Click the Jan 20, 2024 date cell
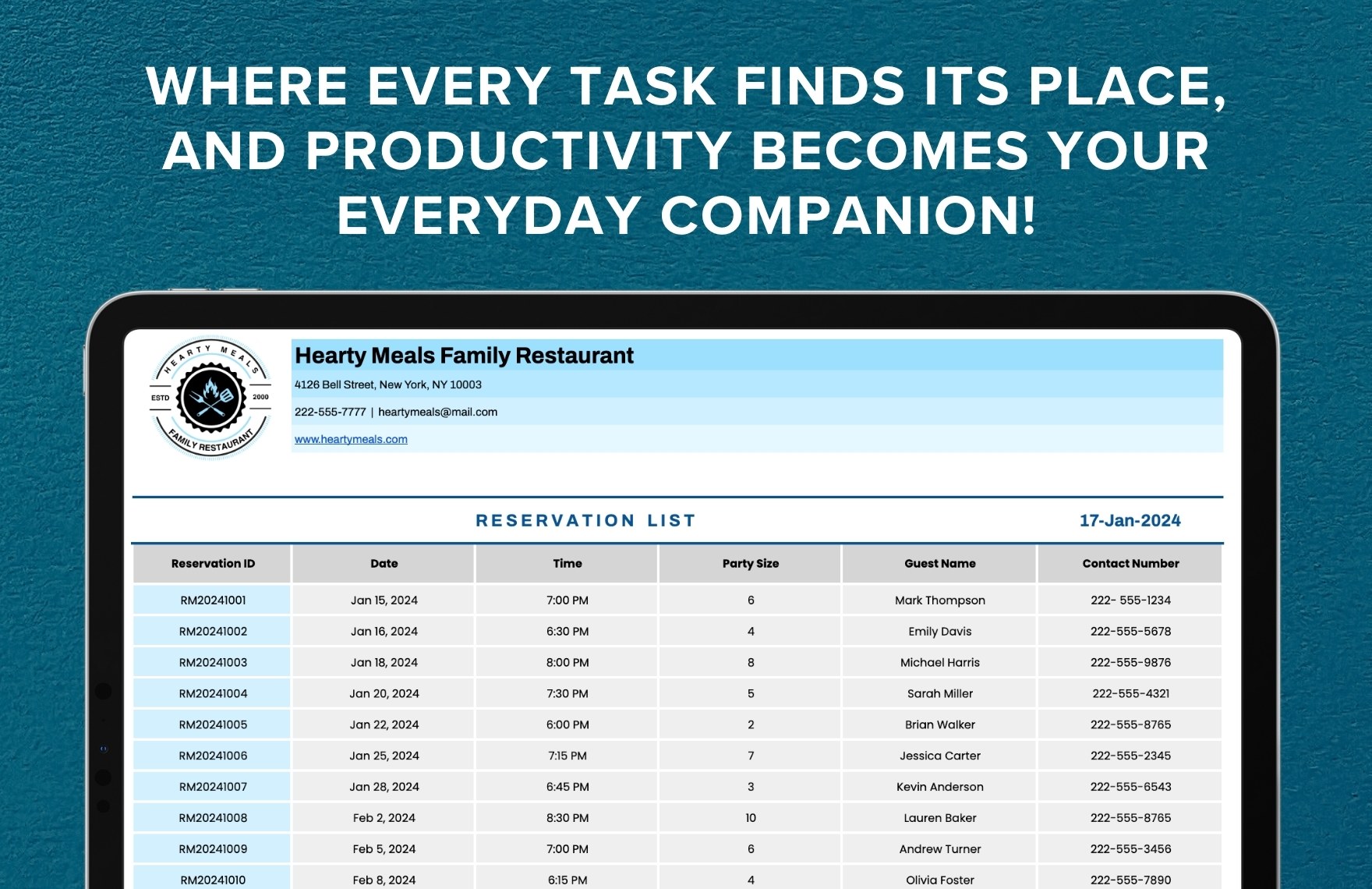The height and width of the screenshot is (889, 1372). [384, 693]
